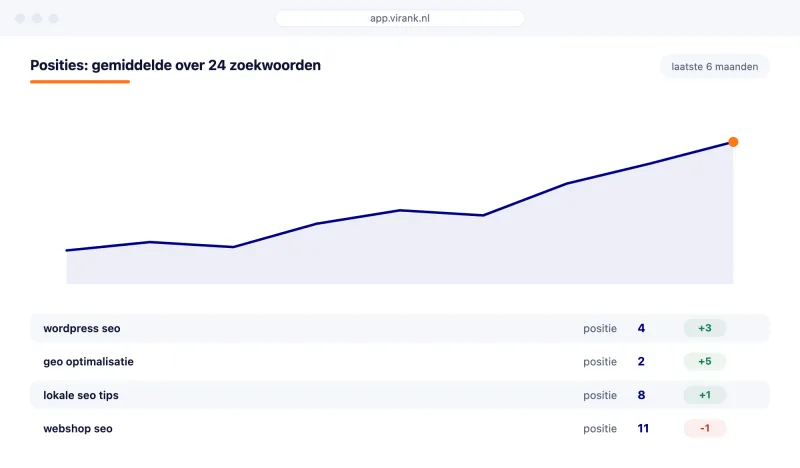Click the app.virank.nl address bar
The height and width of the screenshot is (468, 800).
click(x=399, y=18)
